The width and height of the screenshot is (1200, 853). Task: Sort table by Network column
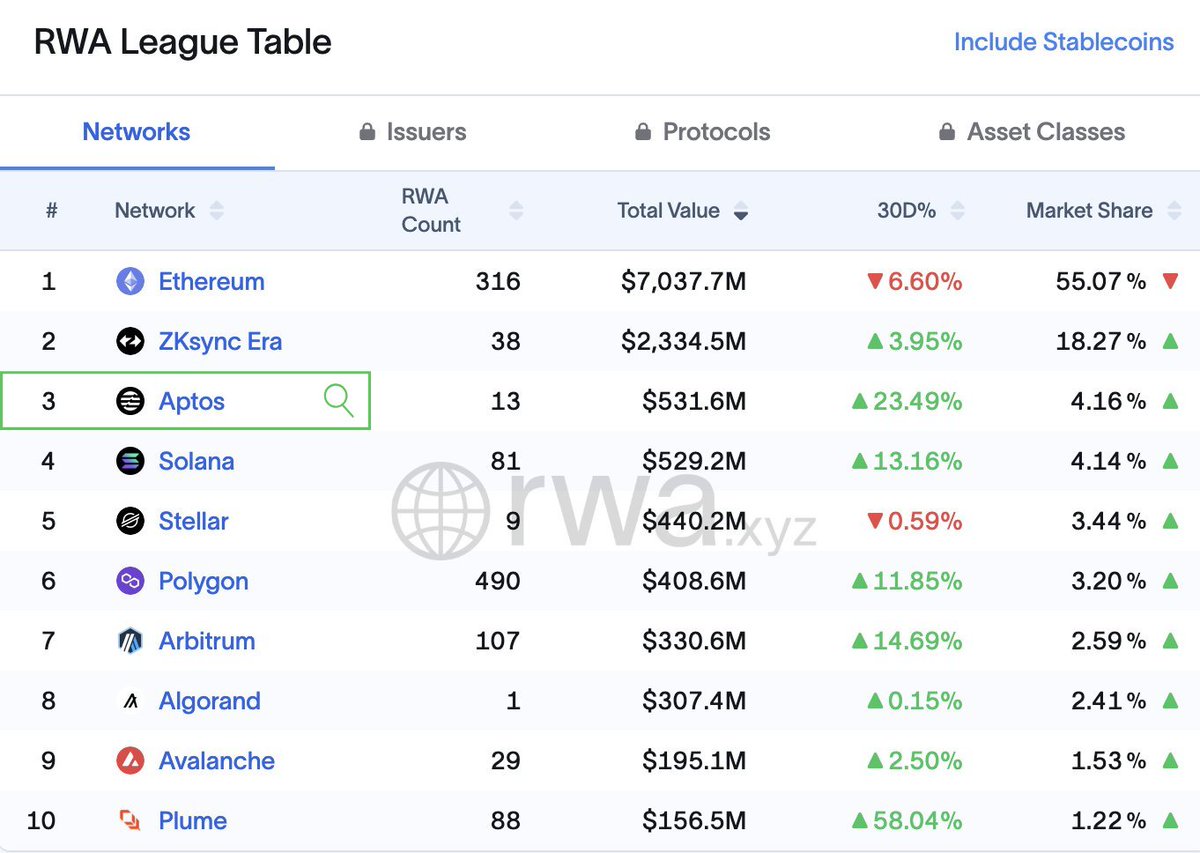(x=217, y=211)
